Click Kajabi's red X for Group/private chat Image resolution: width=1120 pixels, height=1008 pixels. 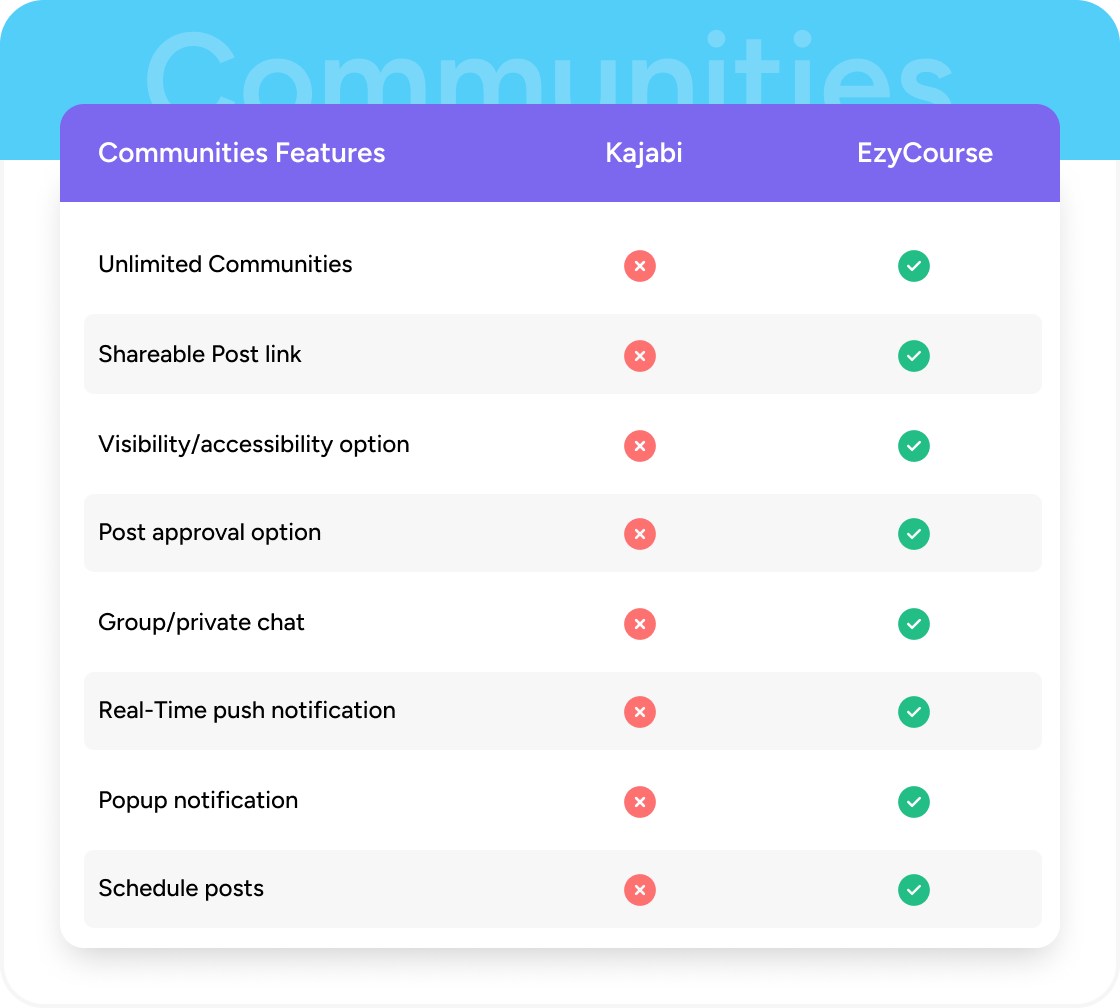tap(640, 624)
